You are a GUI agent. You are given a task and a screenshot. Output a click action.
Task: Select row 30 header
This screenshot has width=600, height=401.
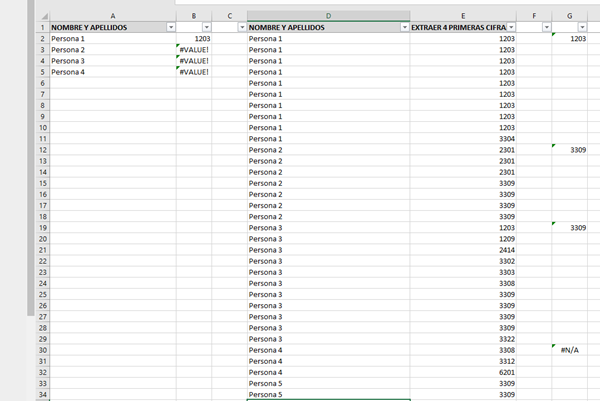point(42,350)
